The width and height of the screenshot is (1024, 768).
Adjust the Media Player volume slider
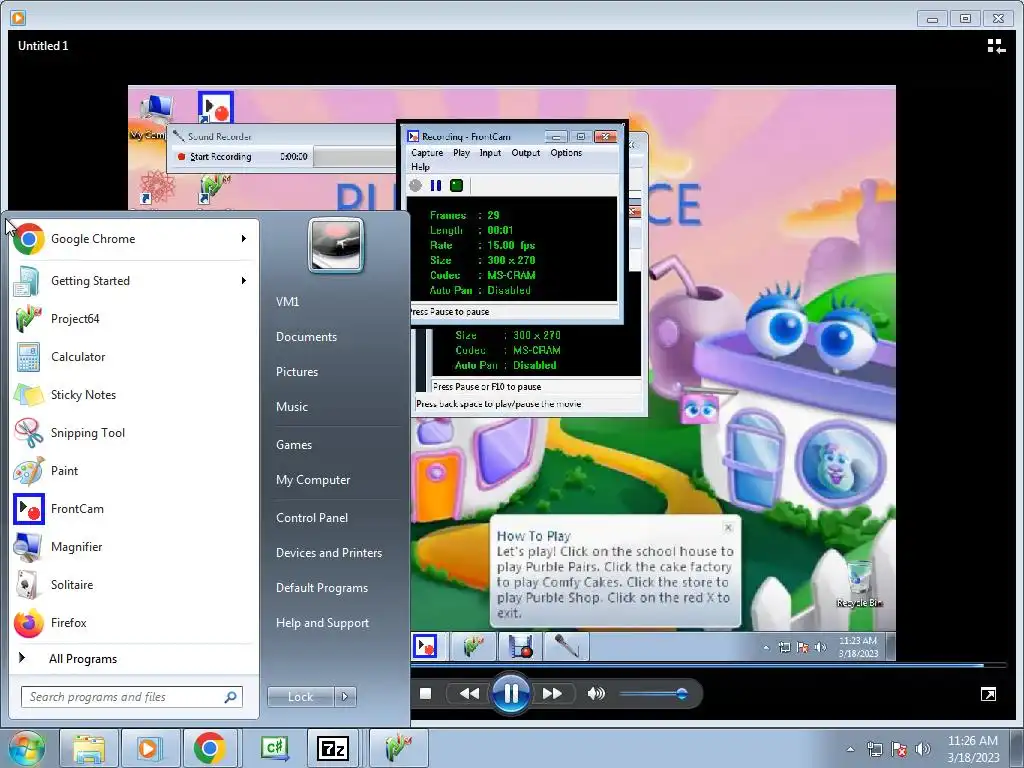[x=653, y=694]
